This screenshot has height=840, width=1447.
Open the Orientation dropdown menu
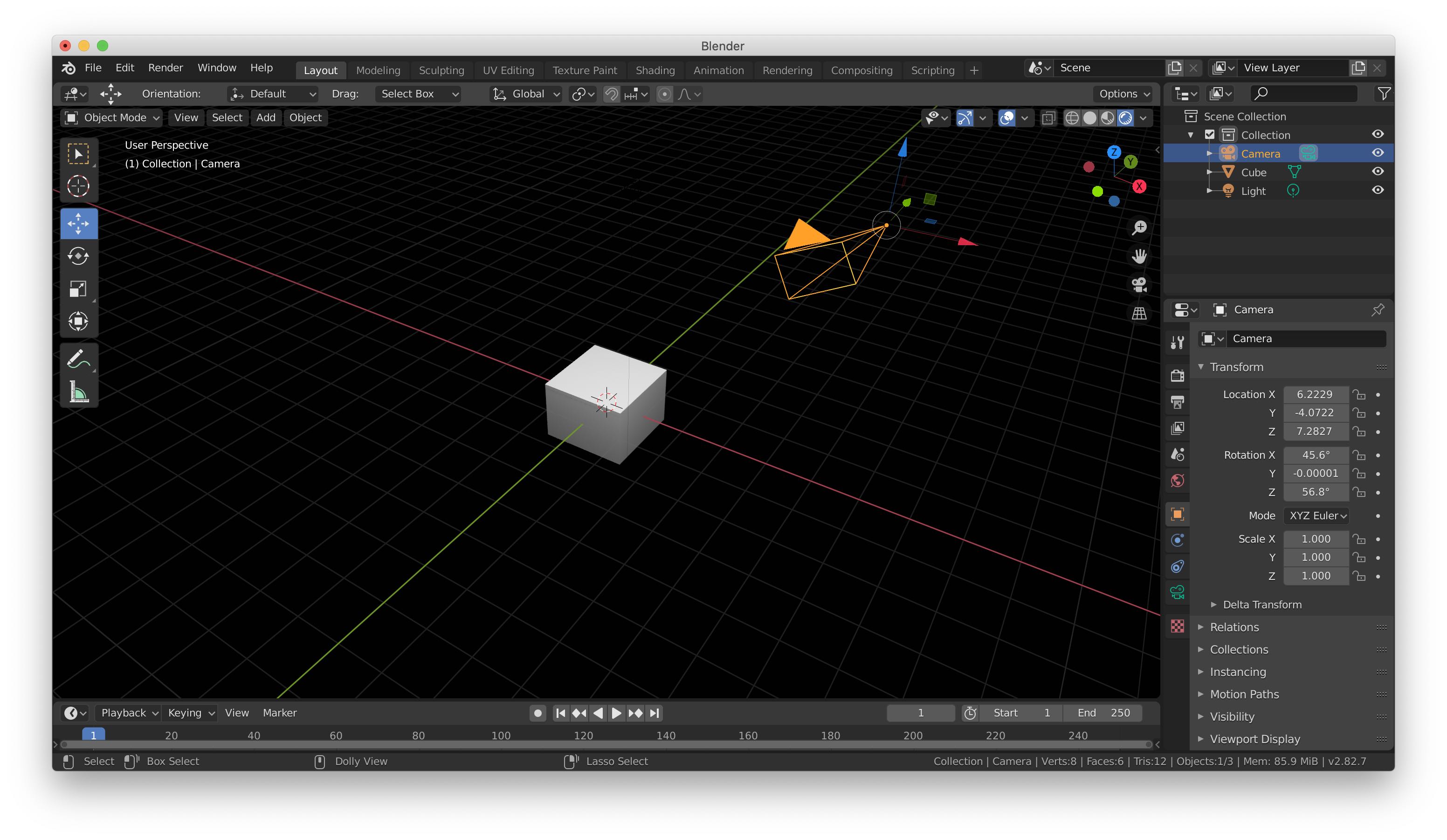click(271, 94)
